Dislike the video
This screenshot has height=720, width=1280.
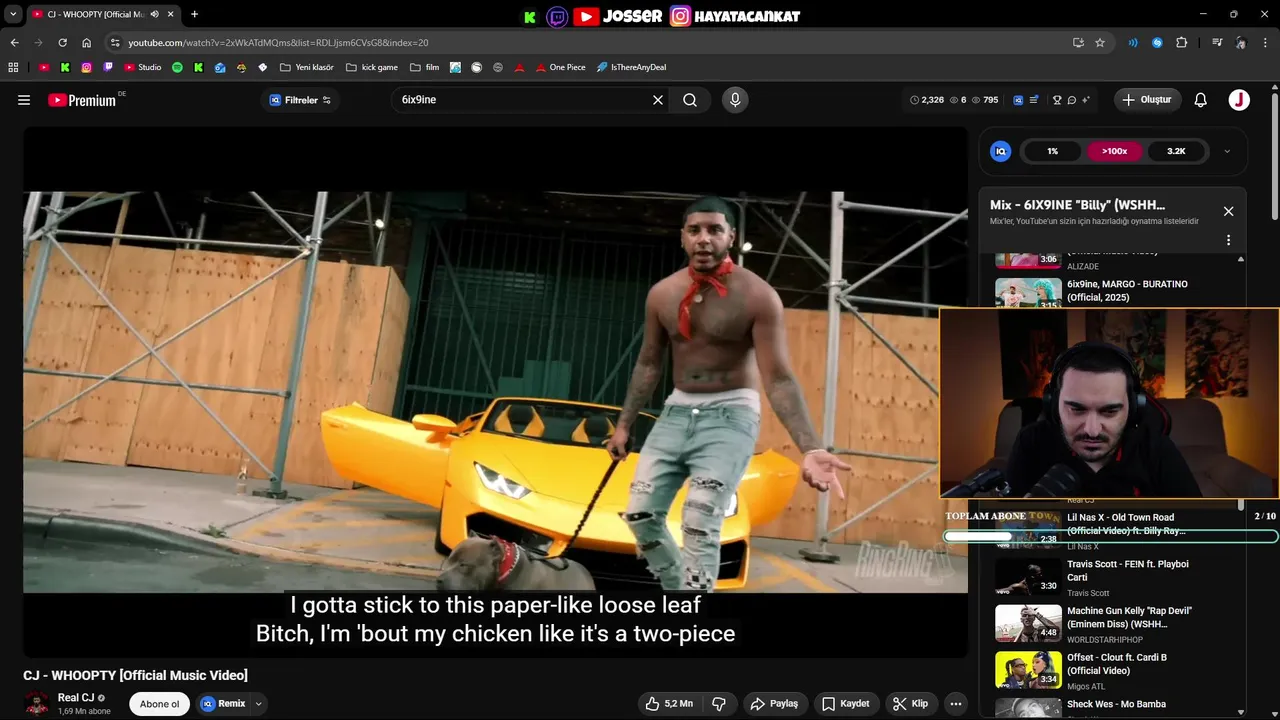(718, 704)
